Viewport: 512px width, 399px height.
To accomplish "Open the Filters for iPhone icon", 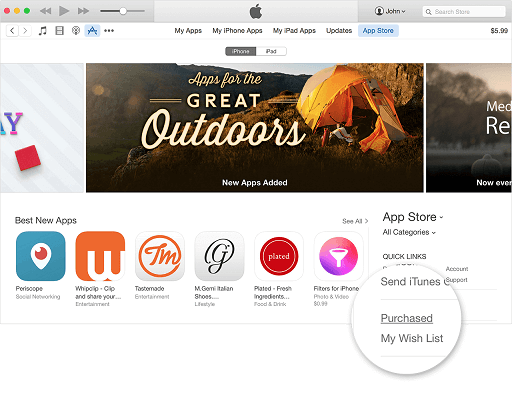I will (338, 256).
